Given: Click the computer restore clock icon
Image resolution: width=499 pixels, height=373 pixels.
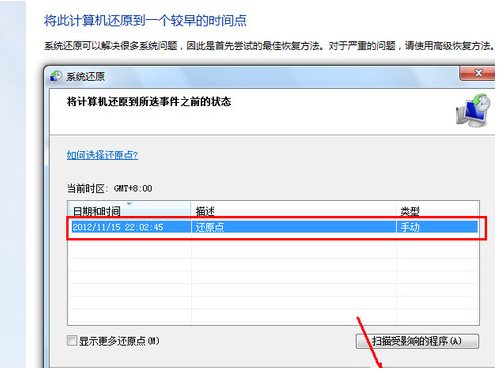Looking at the screenshot, I should tap(474, 110).
